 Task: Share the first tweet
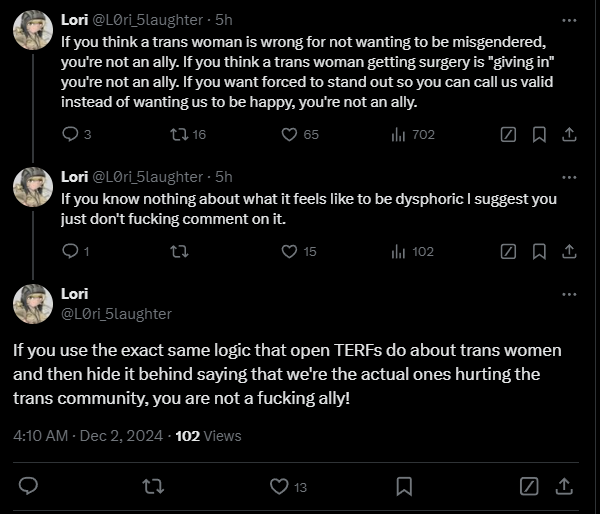pyautogui.click(x=569, y=134)
